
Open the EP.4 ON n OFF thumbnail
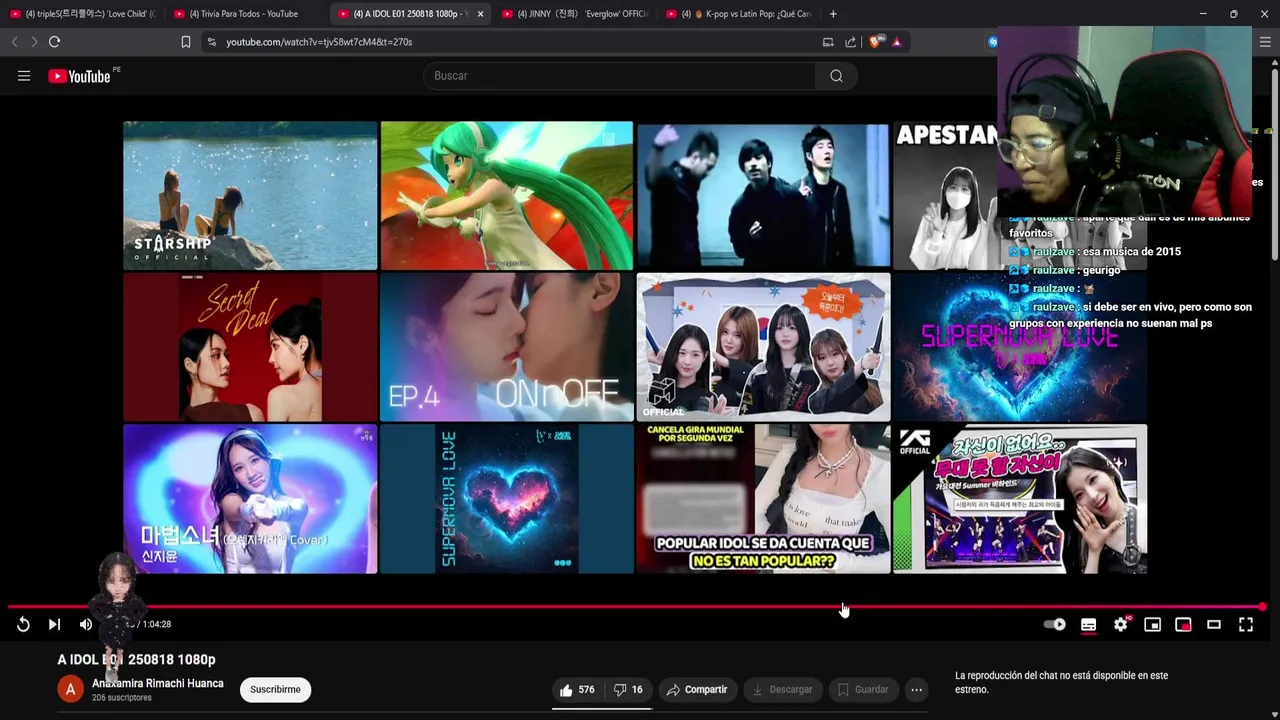tap(507, 347)
